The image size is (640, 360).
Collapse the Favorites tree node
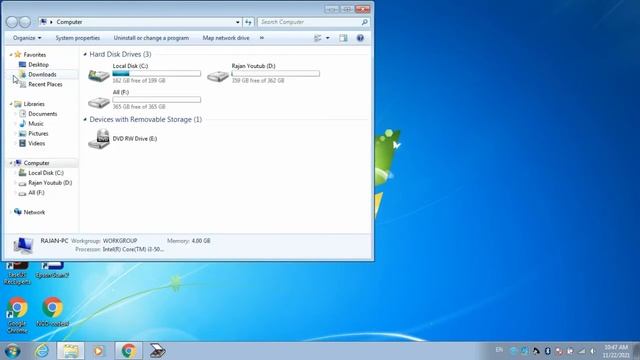coord(11,55)
